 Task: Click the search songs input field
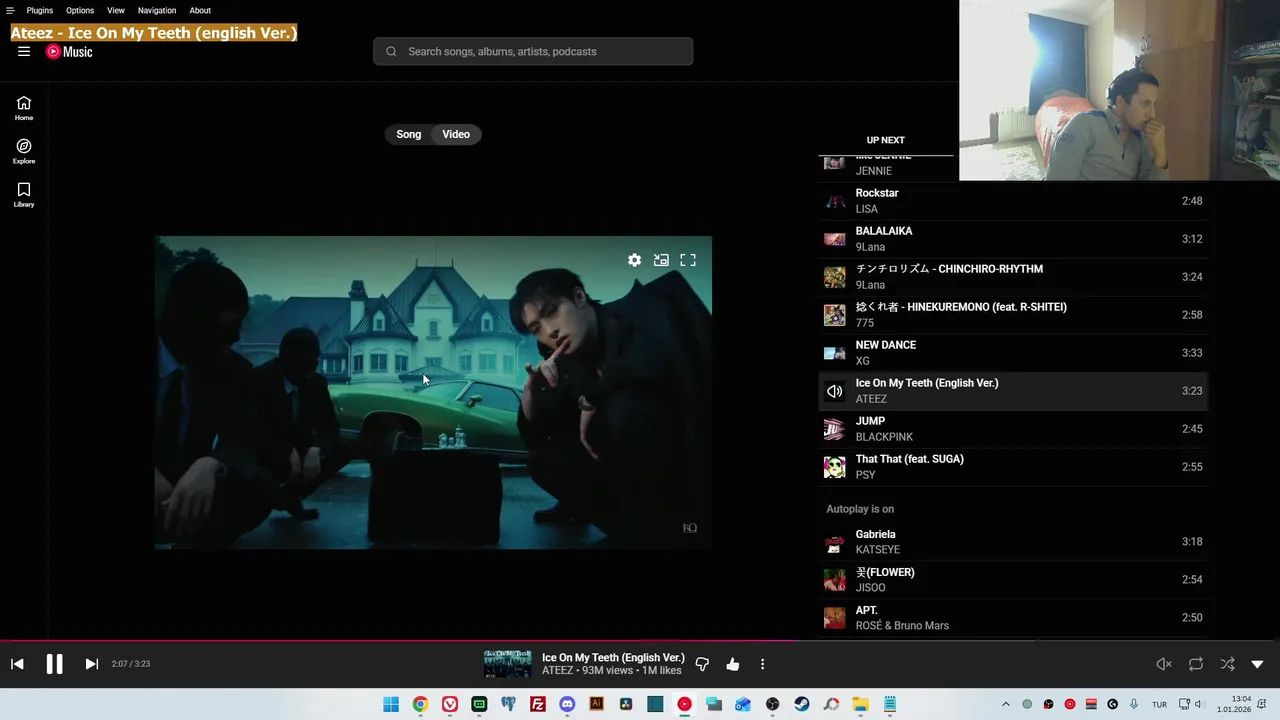[x=533, y=52]
